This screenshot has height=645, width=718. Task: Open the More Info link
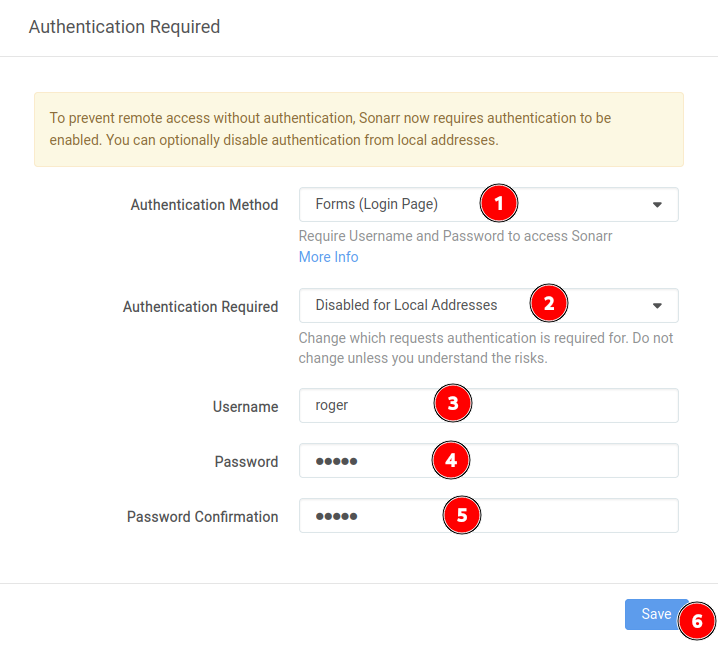(x=328, y=257)
